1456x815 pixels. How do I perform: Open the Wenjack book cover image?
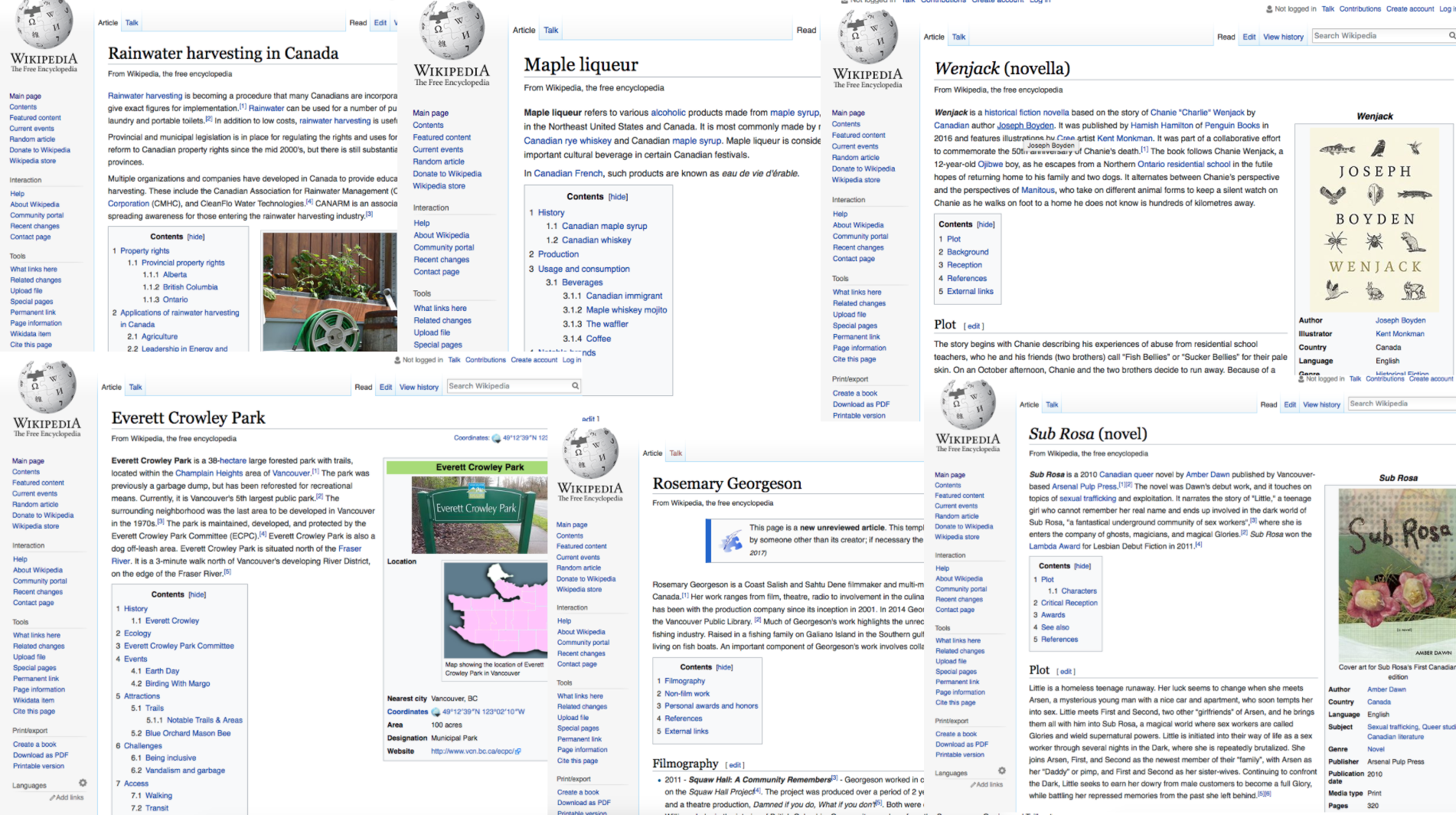click(1375, 219)
